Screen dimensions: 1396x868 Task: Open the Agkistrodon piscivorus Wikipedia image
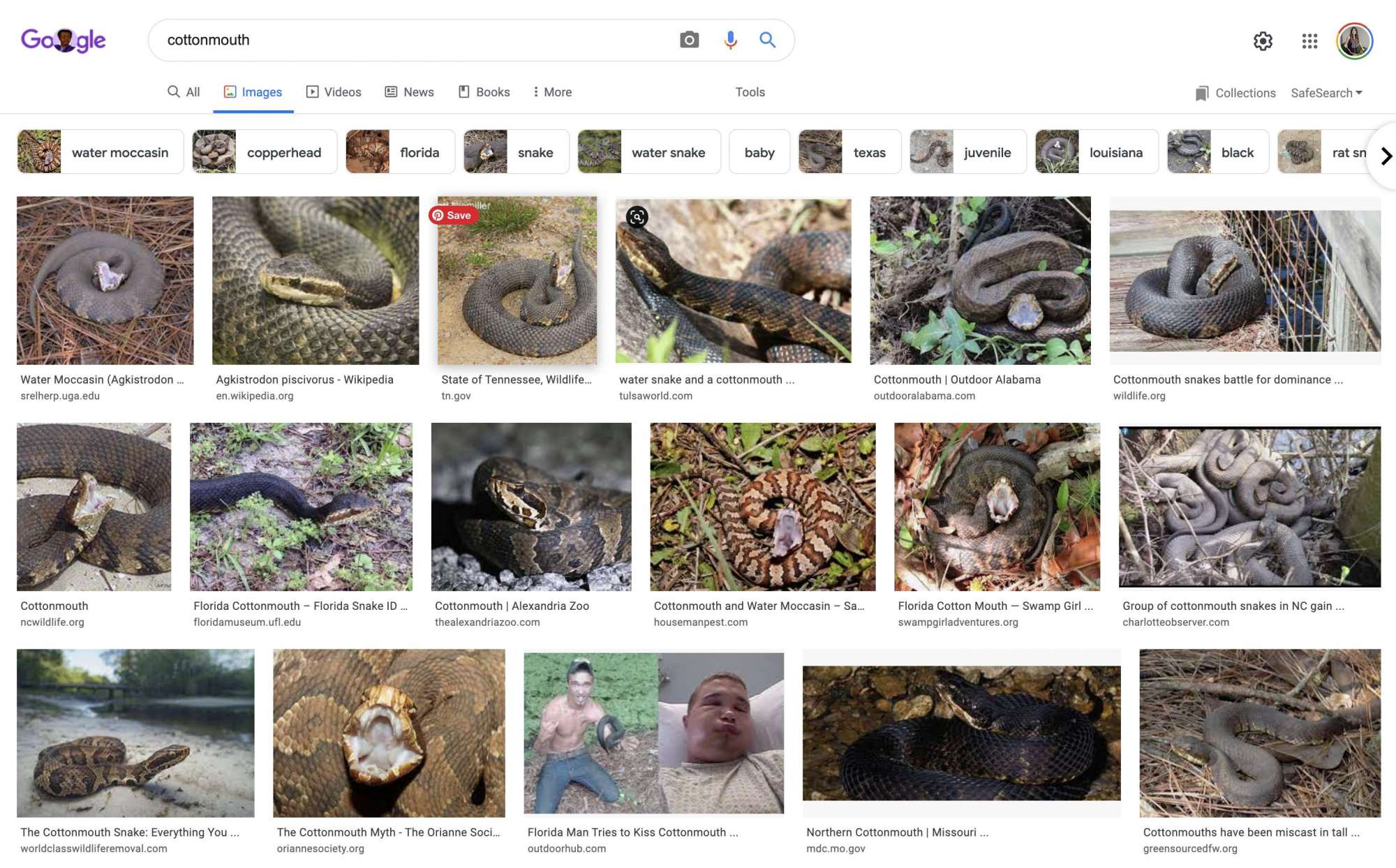click(315, 280)
